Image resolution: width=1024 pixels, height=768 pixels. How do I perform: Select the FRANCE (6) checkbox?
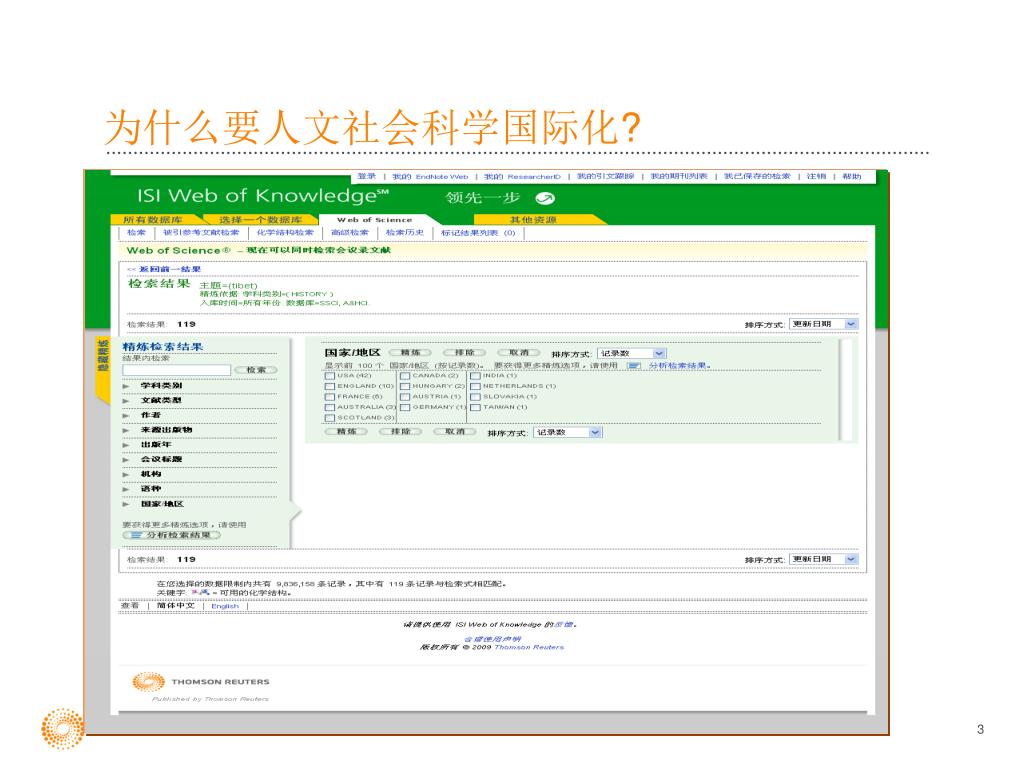click(330, 397)
